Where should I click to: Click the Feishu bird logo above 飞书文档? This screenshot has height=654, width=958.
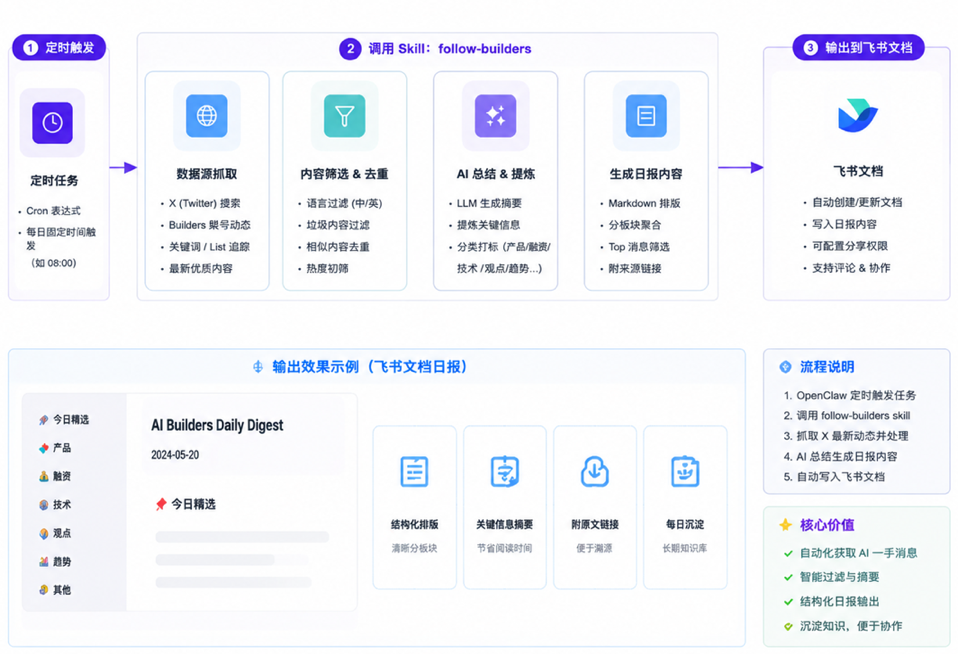pos(857,116)
